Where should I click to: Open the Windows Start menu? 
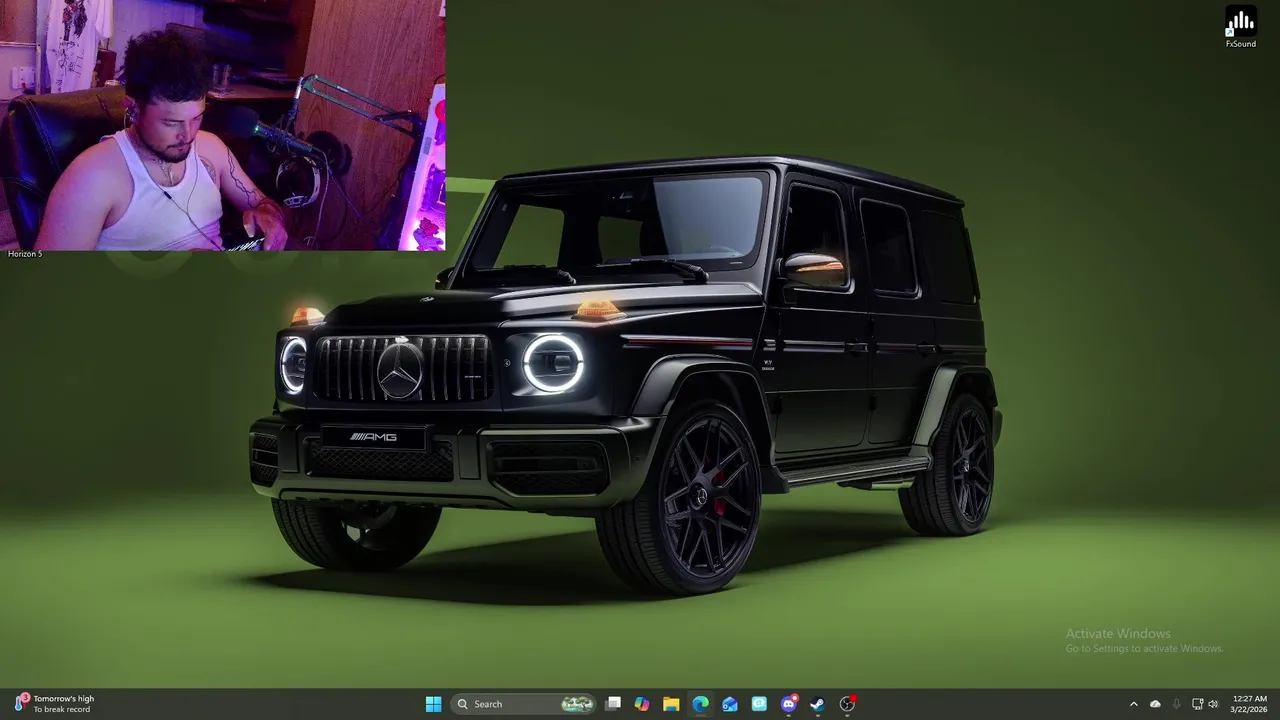pos(433,704)
